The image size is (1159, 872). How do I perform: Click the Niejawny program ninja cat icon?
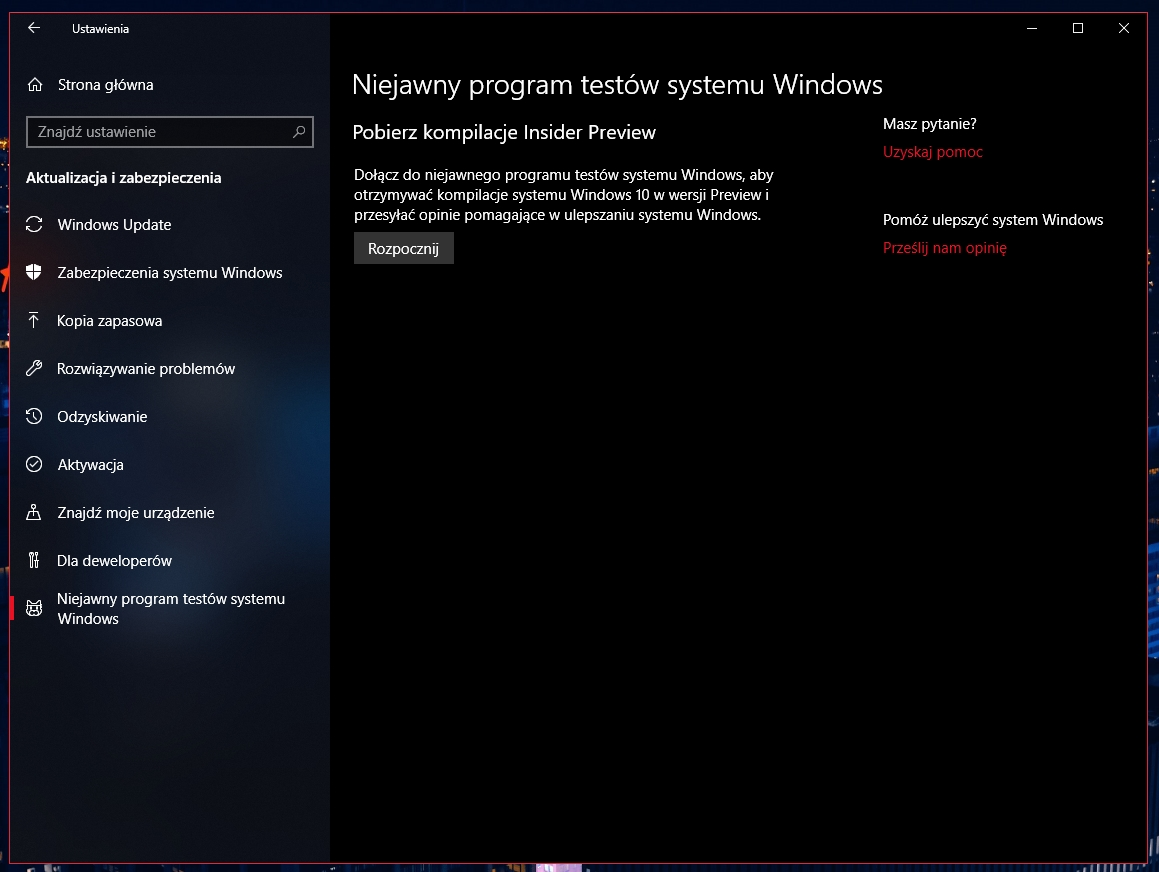(35, 608)
